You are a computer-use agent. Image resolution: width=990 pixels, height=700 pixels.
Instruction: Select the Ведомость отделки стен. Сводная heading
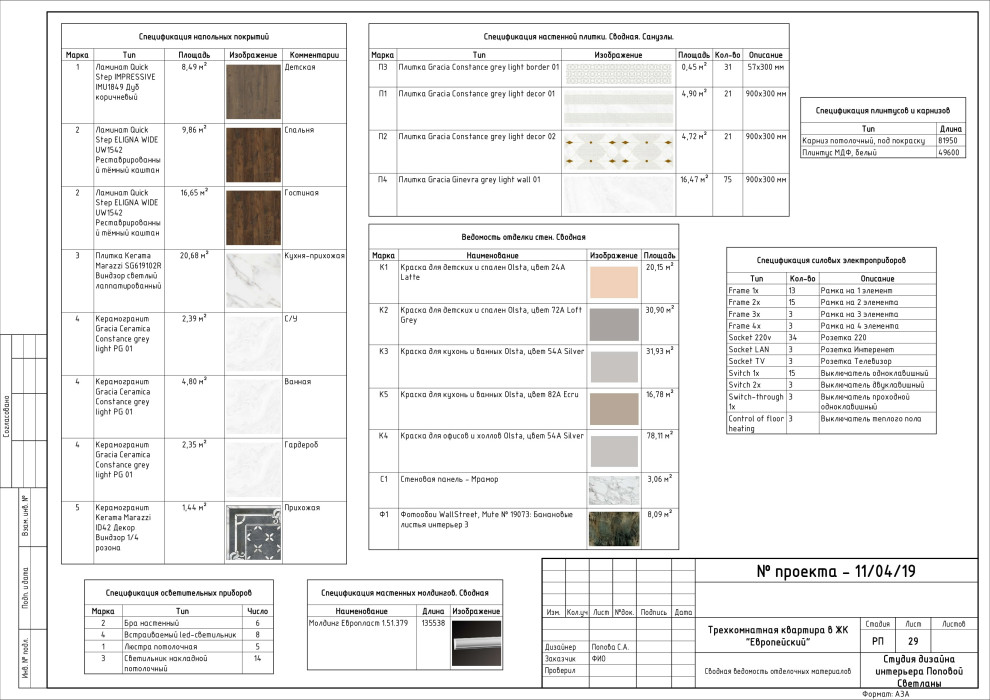523,237
